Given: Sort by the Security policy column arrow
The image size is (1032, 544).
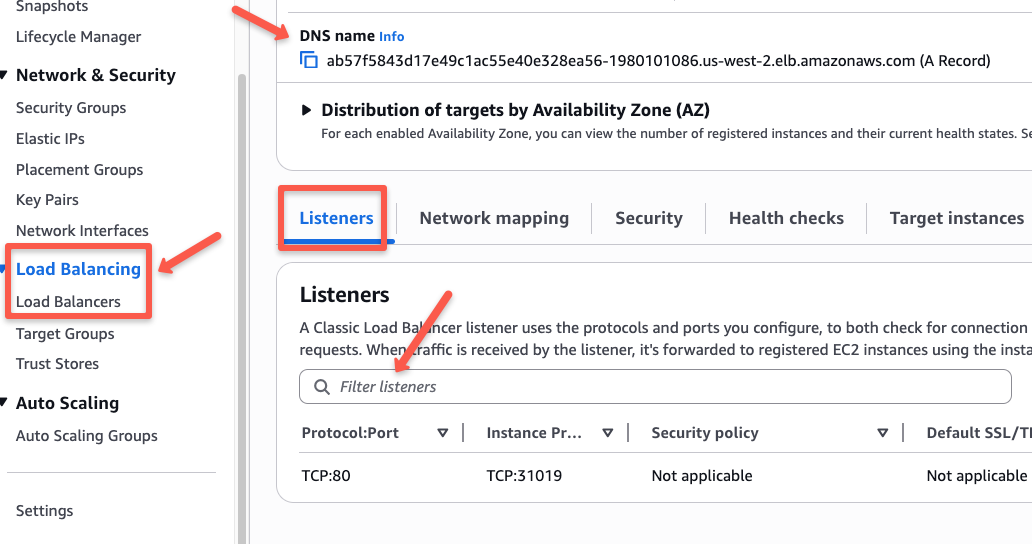Looking at the screenshot, I should [x=883, y=433].
